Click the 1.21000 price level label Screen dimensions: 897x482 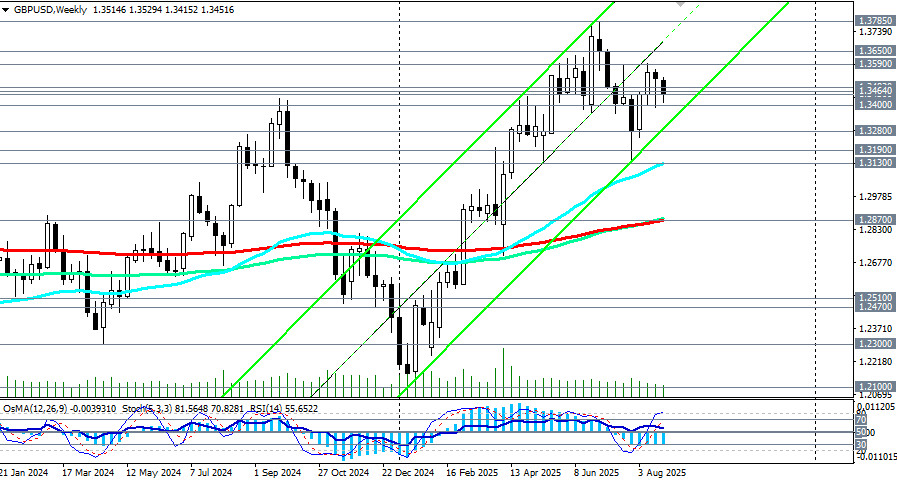tap(875, 387)
